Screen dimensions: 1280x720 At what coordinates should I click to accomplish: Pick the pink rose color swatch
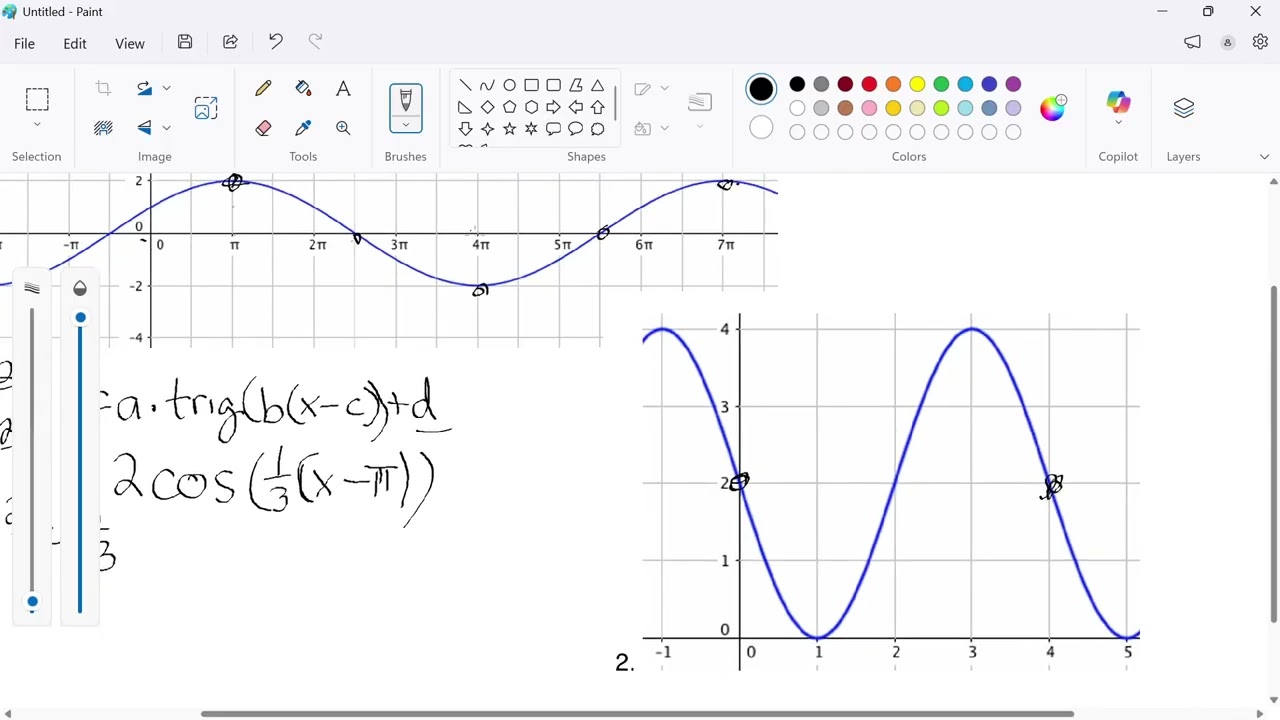[x=869, y=108]
